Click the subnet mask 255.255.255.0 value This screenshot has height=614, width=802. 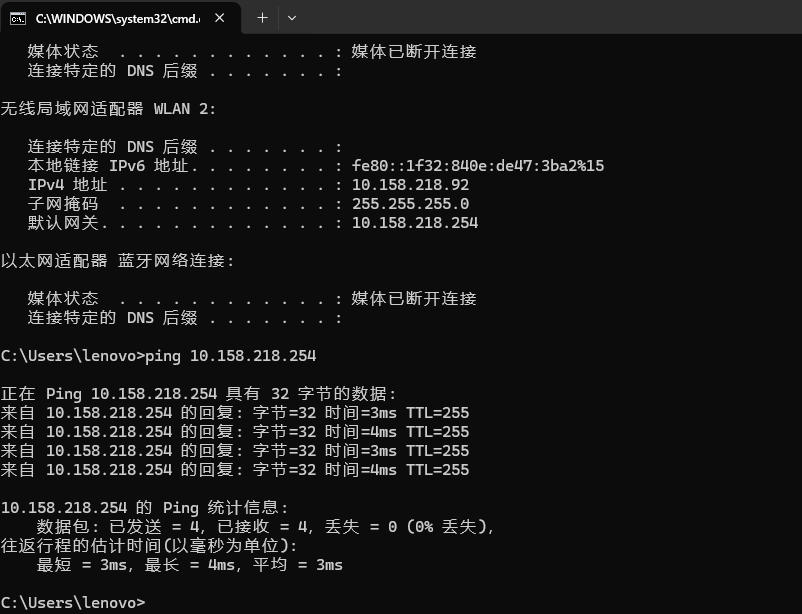click(410, 204)
